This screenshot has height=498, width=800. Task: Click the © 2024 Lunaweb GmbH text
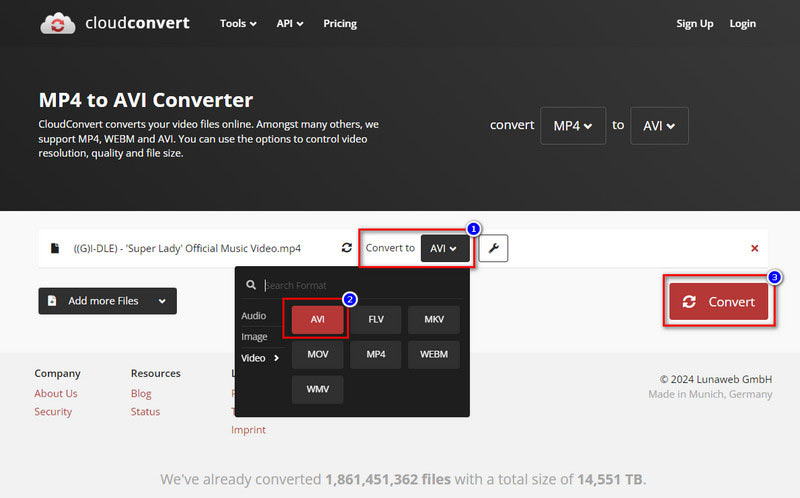pos(715,379)
